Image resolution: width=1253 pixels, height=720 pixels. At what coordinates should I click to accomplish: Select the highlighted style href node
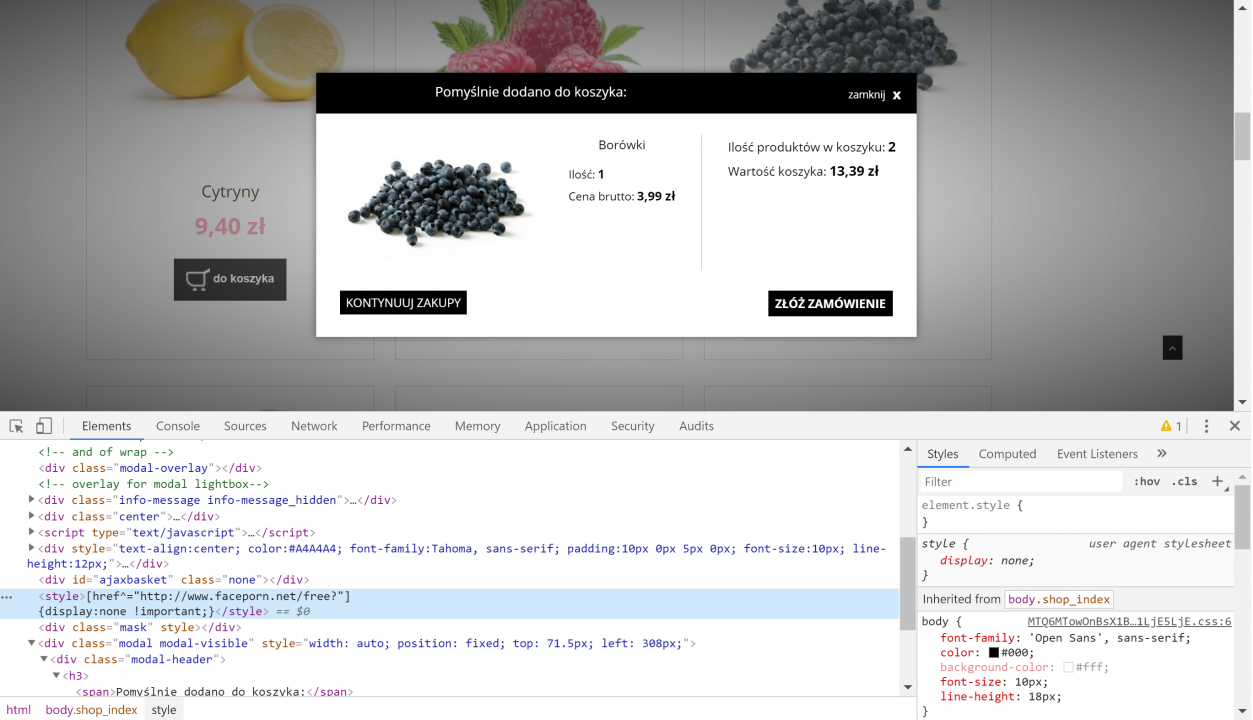450,604
